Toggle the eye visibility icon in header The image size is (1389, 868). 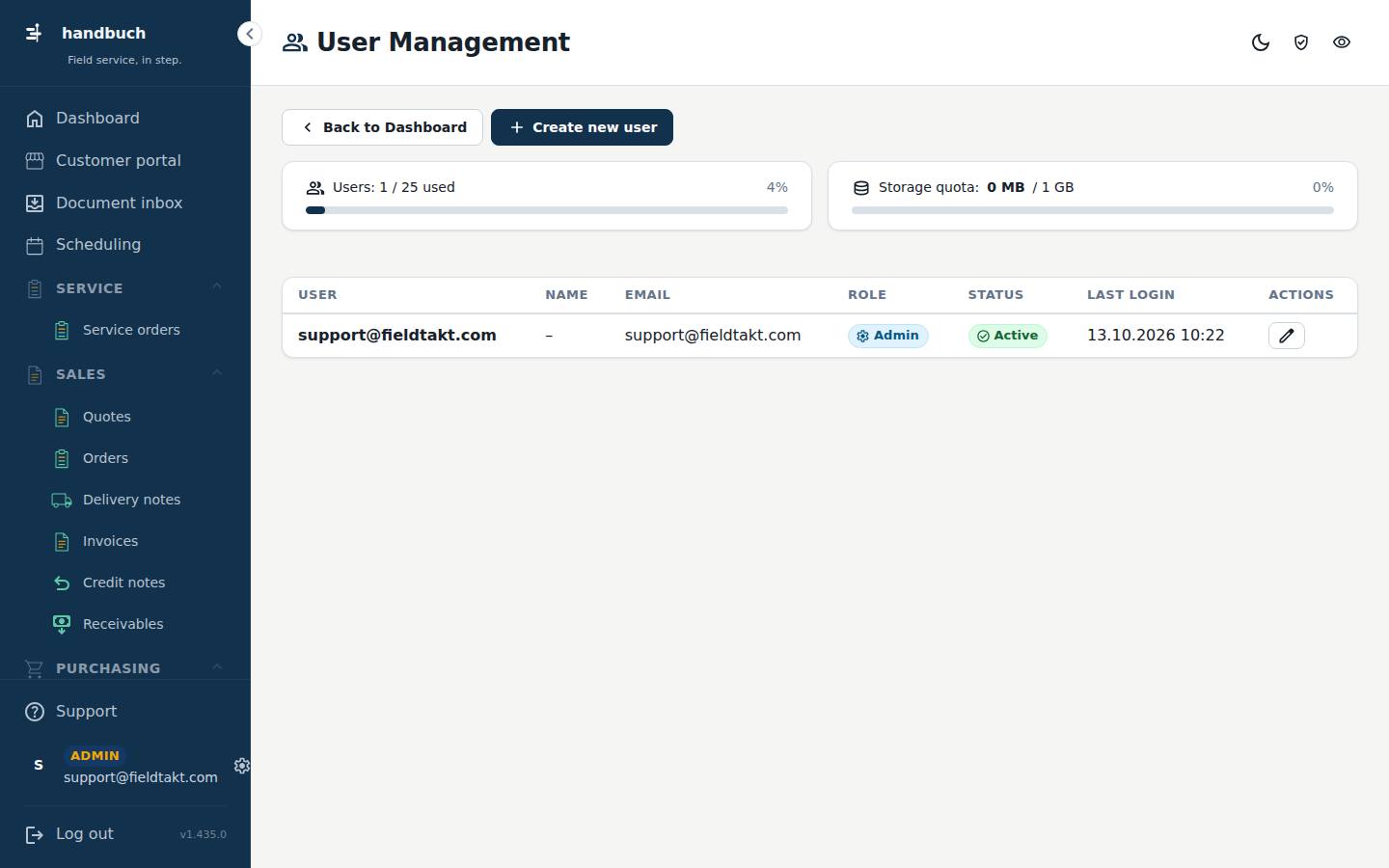tap(1342, 42)
